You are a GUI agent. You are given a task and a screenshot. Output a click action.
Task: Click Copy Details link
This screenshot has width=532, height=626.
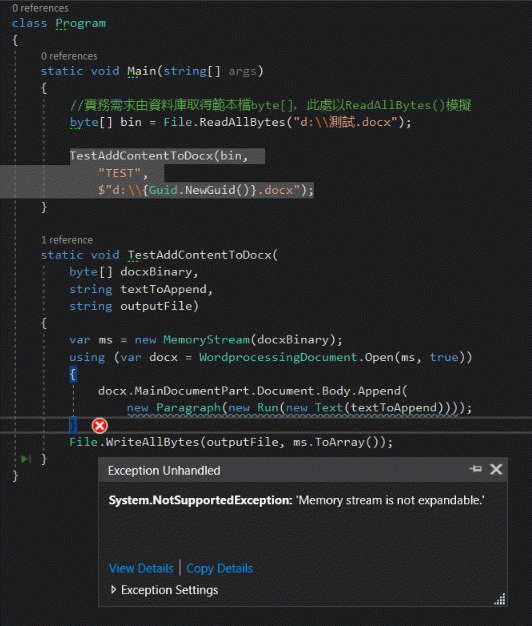point(220,568)
